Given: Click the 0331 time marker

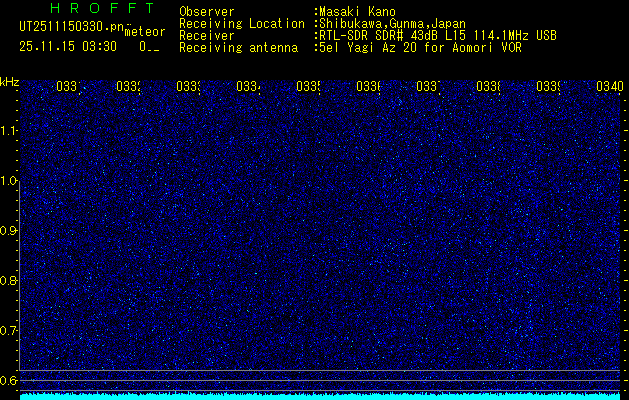Looking at the screenshot, I should (x=69, y=86).
